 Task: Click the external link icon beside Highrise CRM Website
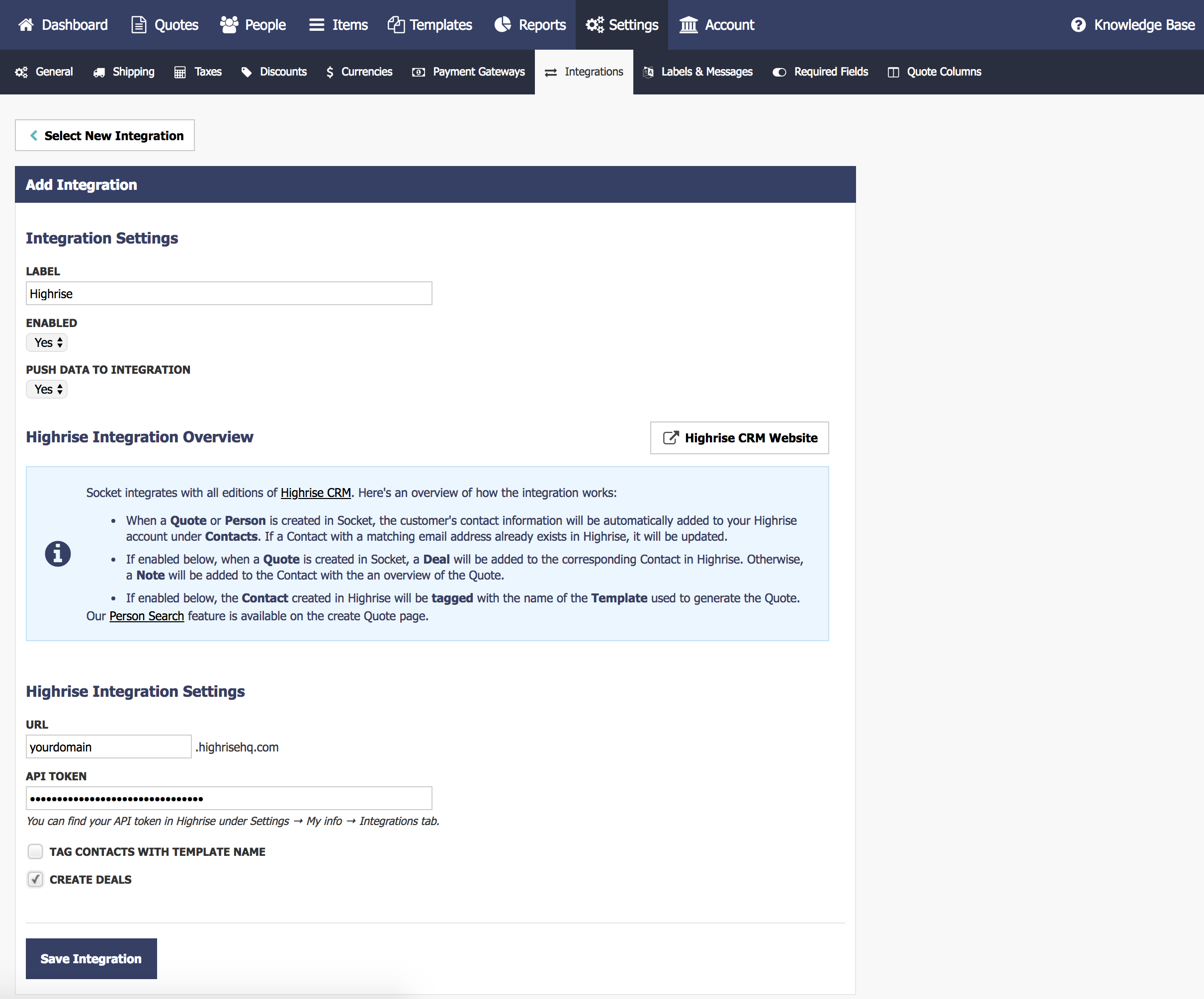(671, 438)
